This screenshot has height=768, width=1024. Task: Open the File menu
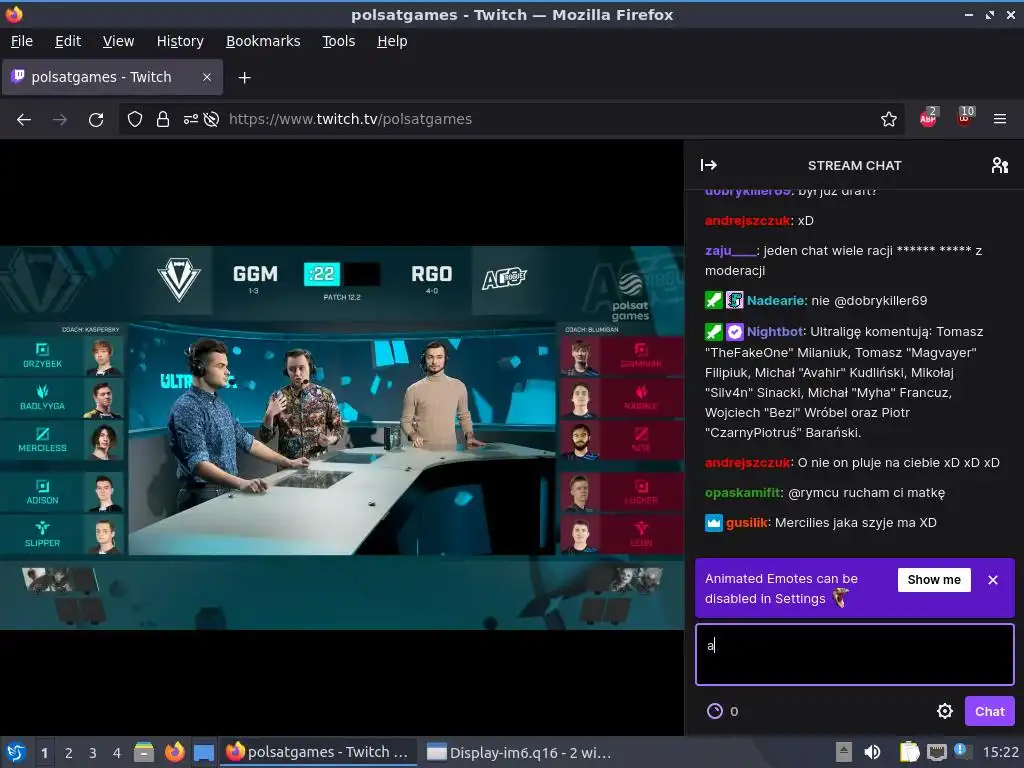click(22, 41)
